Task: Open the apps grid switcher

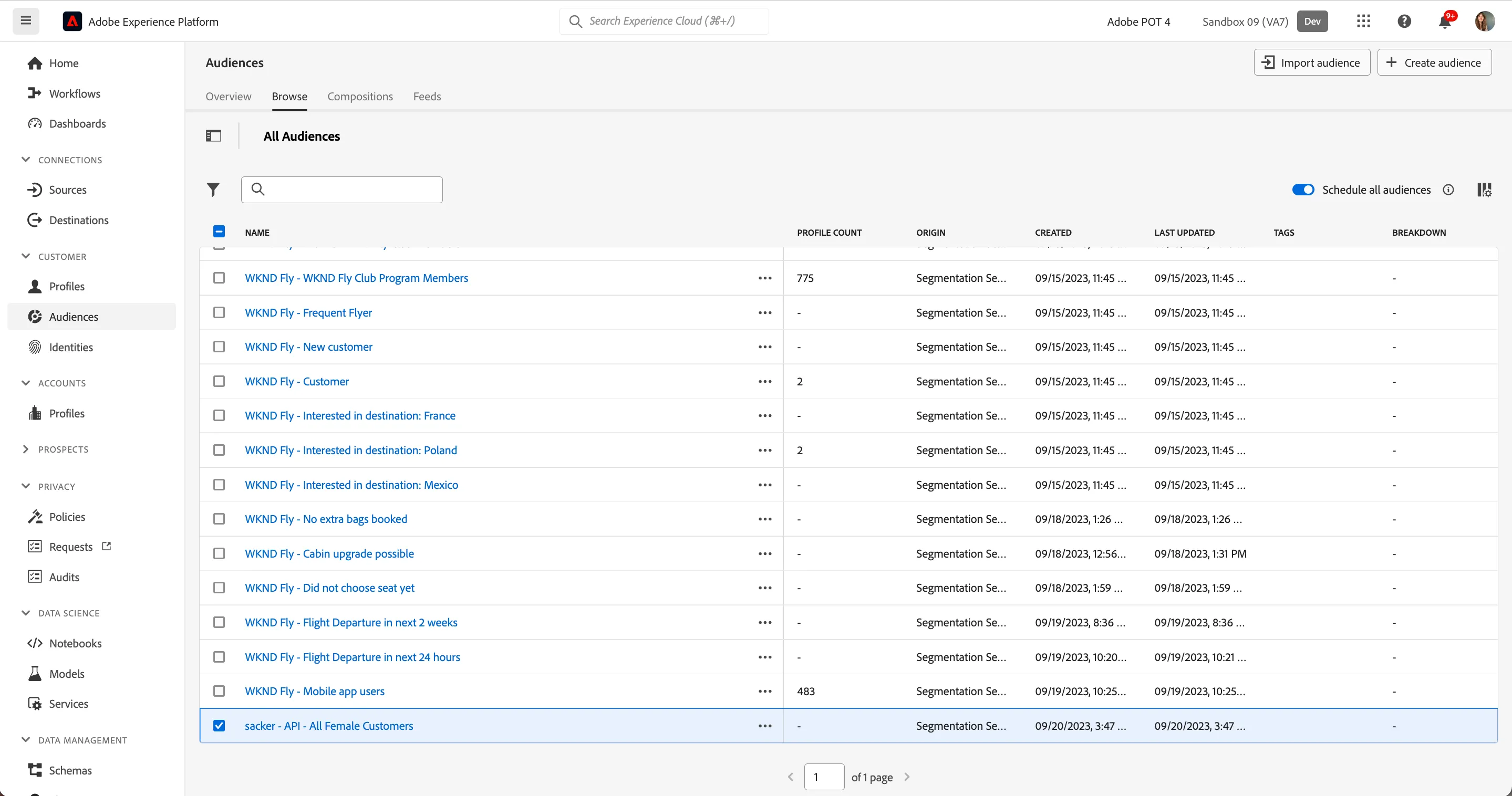Action: pyautogui.click(x=1363, y=21)
